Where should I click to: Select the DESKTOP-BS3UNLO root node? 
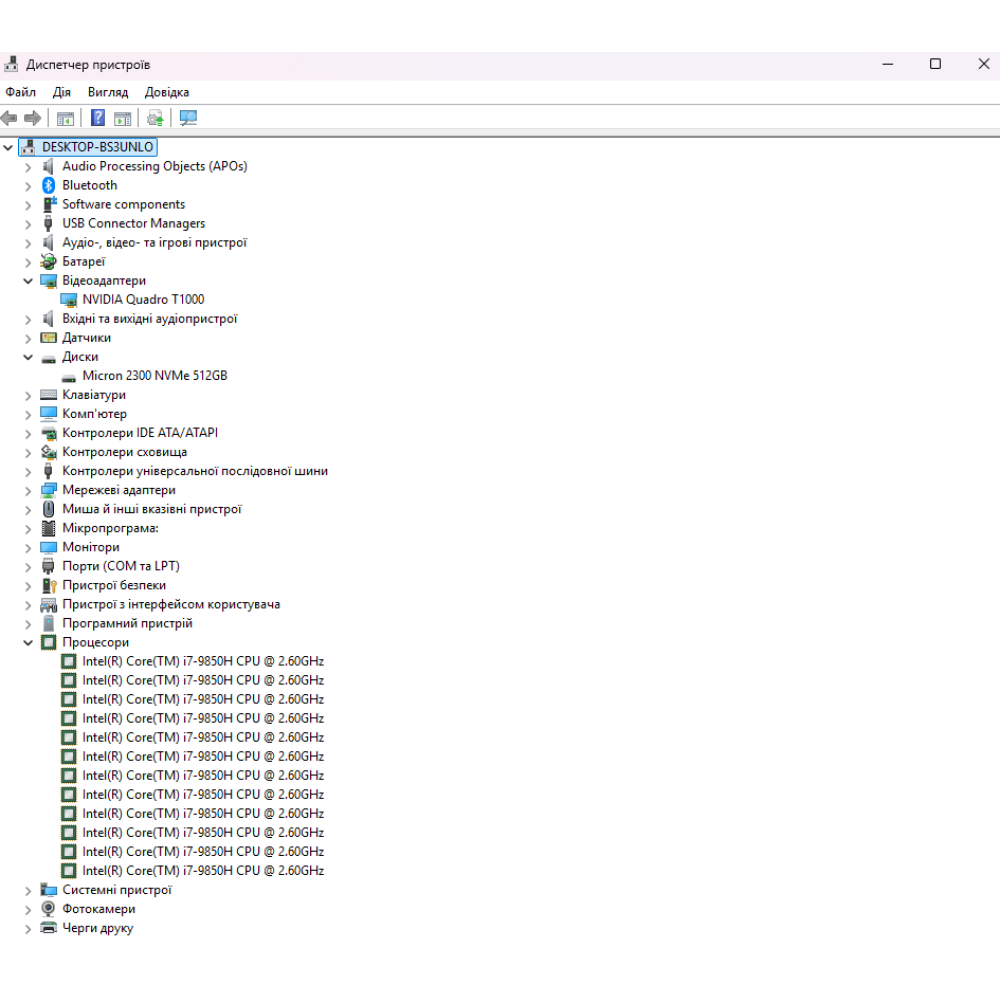tap(97, 147)
